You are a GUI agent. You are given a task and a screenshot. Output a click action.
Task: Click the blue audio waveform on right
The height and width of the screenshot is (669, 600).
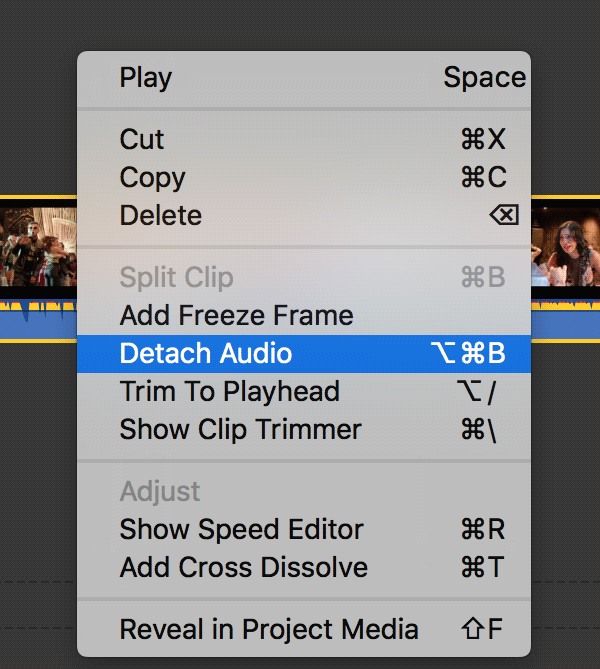click(565, 320)
